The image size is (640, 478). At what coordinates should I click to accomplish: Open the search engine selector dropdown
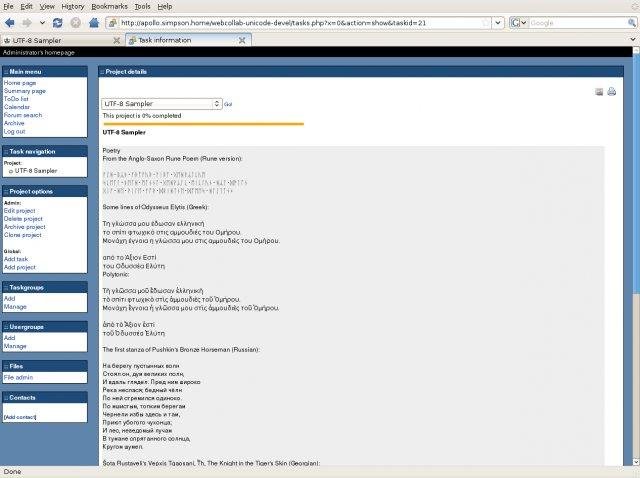click(x=518, y=23)
